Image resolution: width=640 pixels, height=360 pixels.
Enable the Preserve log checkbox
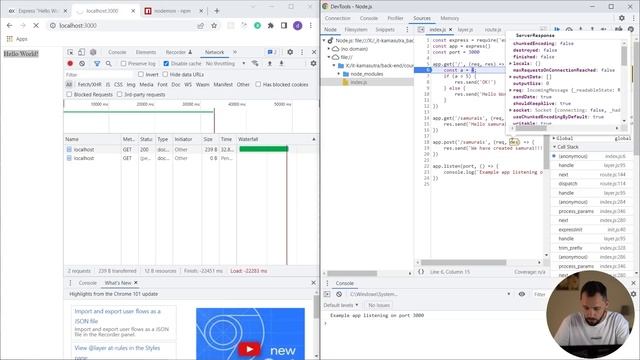(123, 64)
